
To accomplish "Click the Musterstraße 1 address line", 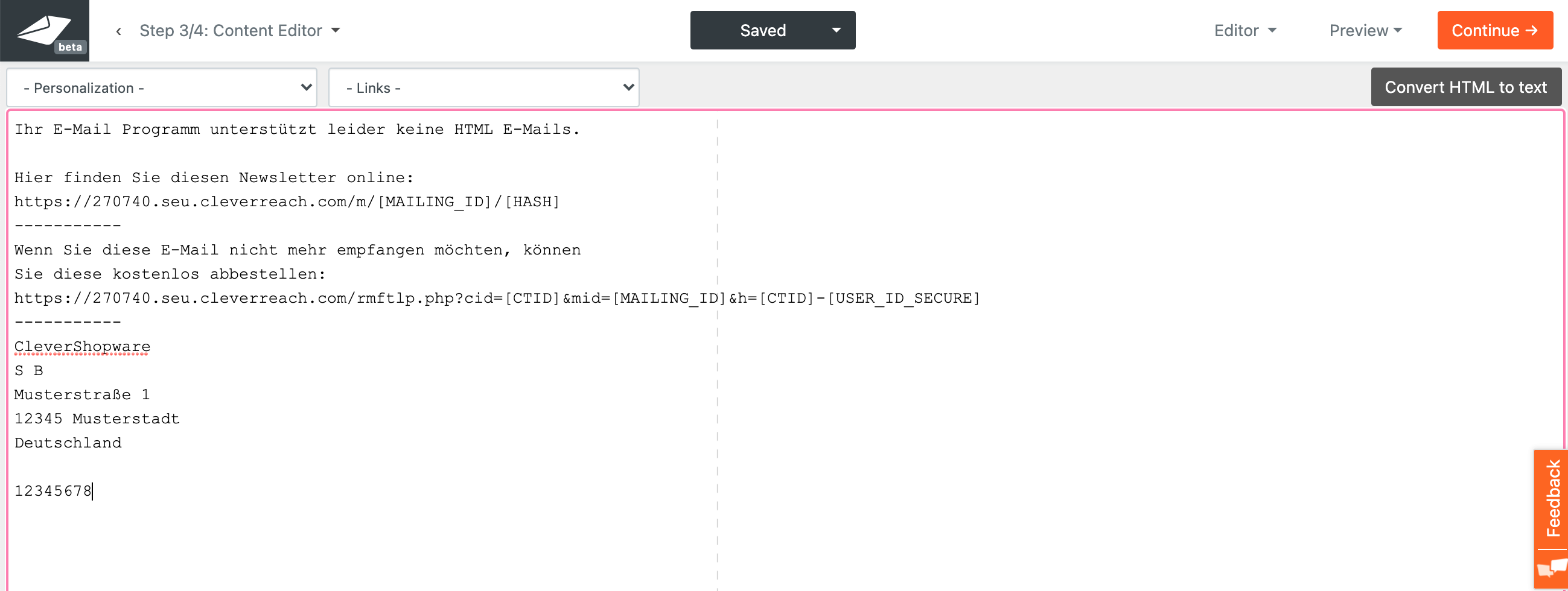I will point(82,394).
